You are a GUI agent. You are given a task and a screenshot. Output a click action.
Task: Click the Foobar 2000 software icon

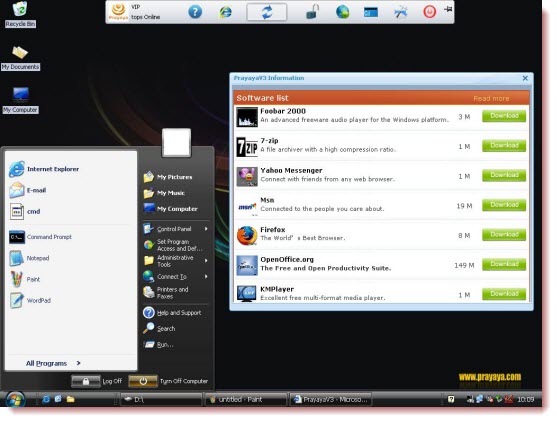tap(247, 117)
